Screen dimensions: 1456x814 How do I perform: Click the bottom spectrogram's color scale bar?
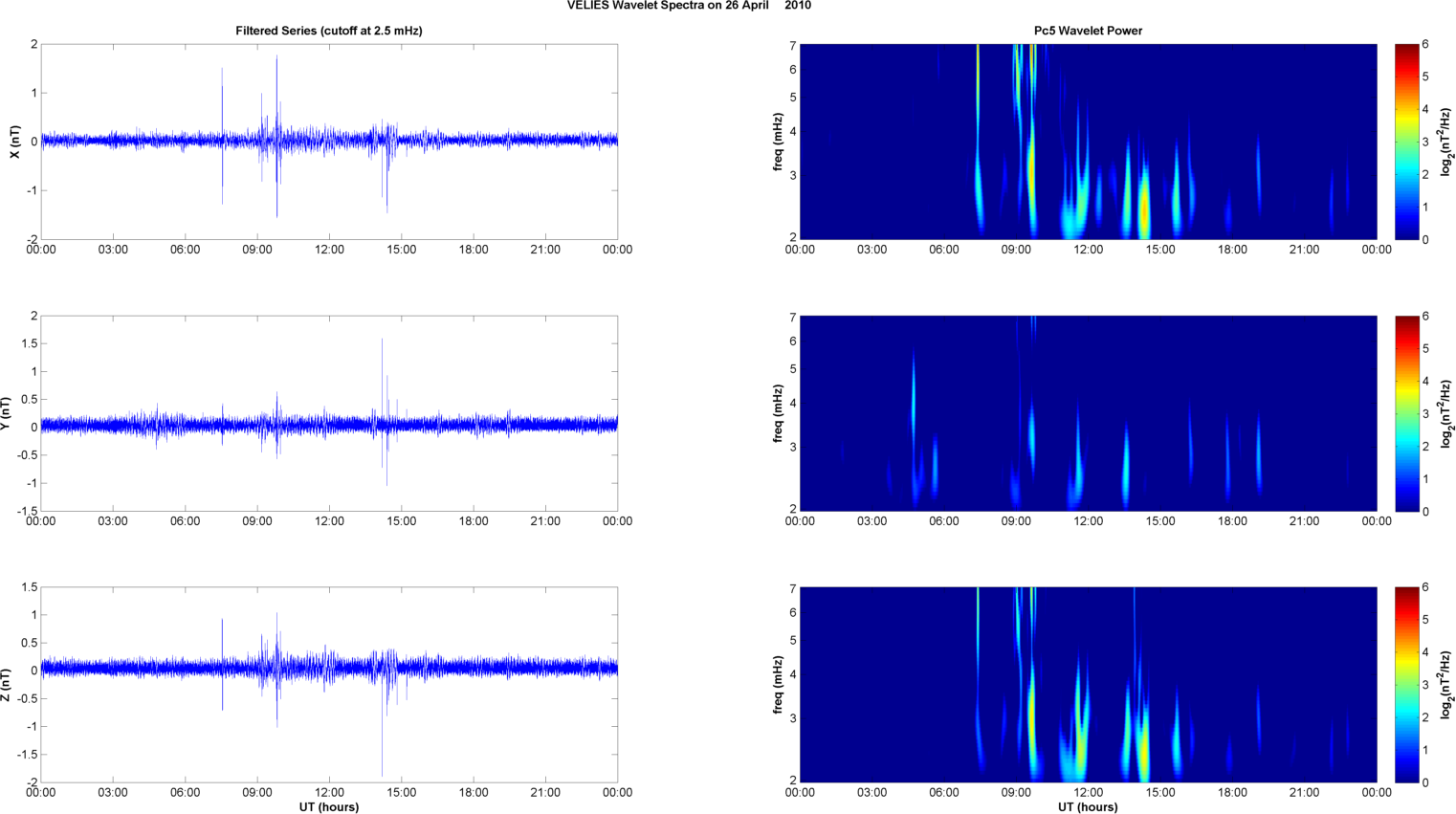(x=1406, y=685)
